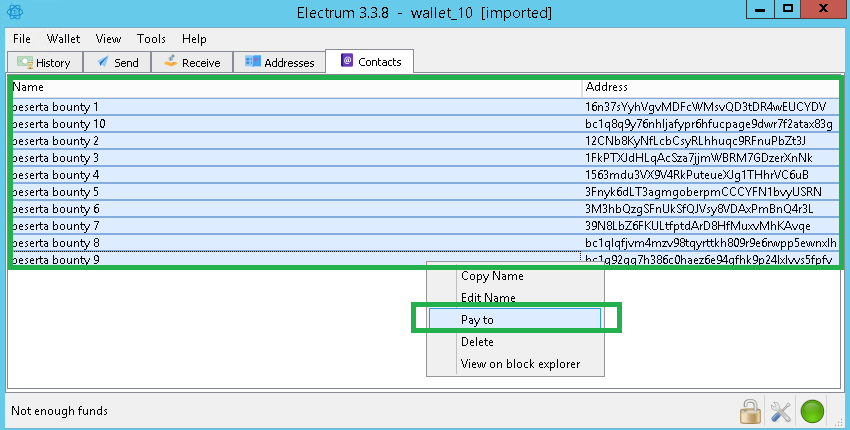This screenshot has height=430, width=850.
Task: Select contact beserta bounty 8
Action: pos(296,243)
